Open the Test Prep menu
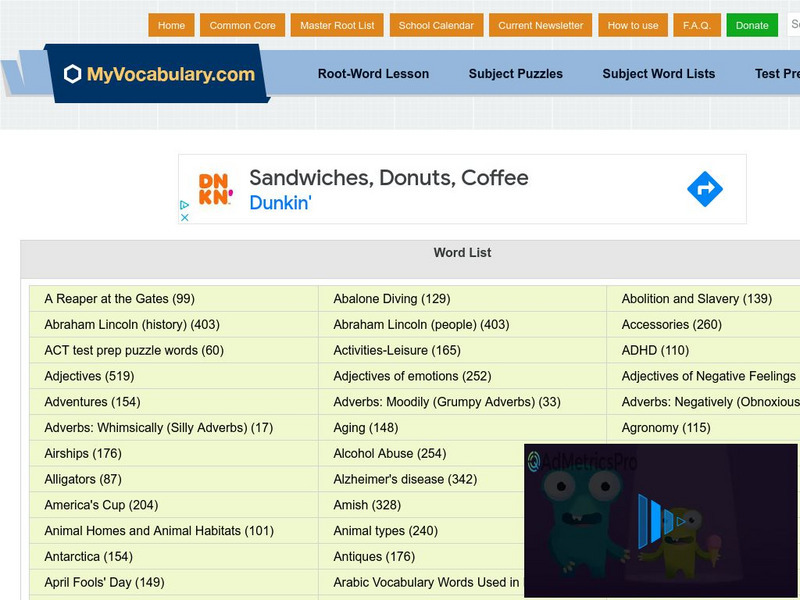 pos(780,74)
